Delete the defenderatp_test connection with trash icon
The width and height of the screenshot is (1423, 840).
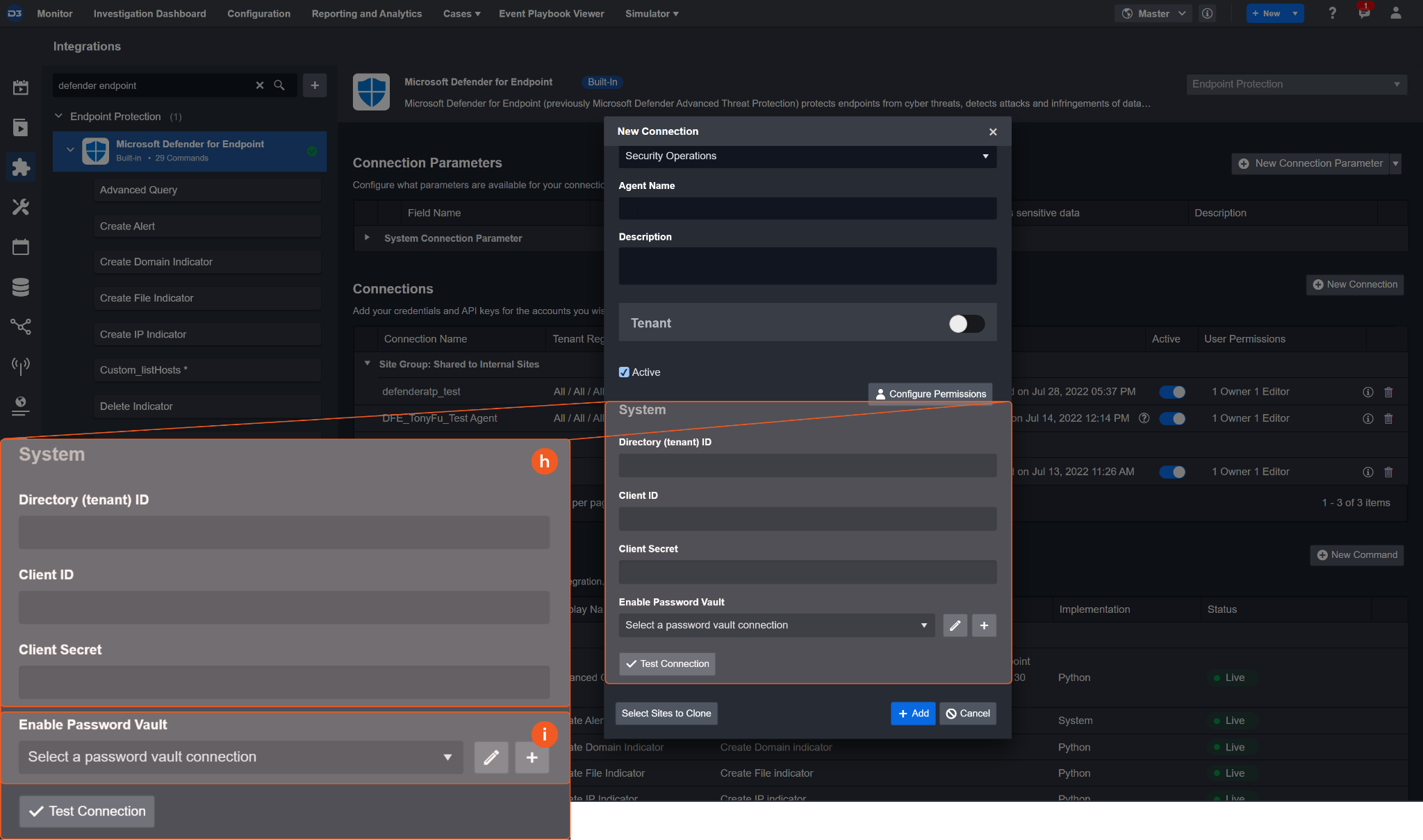point(1388,392)
